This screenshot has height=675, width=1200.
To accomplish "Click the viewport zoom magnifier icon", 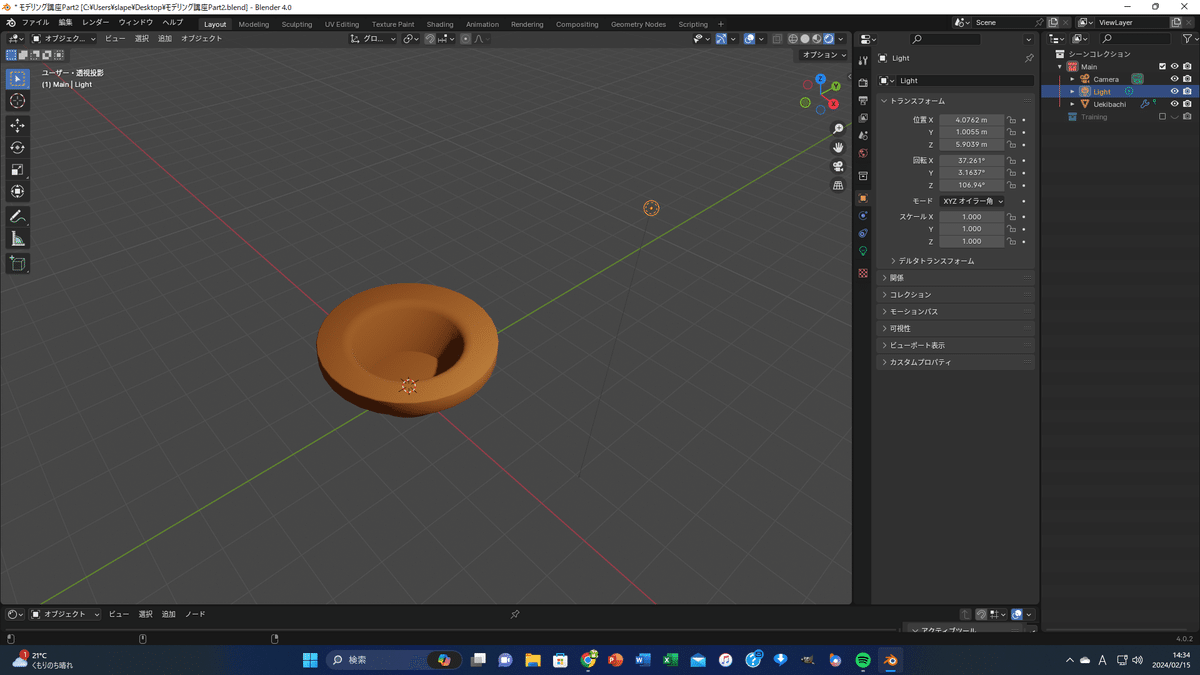I will (x=838, y=129).
